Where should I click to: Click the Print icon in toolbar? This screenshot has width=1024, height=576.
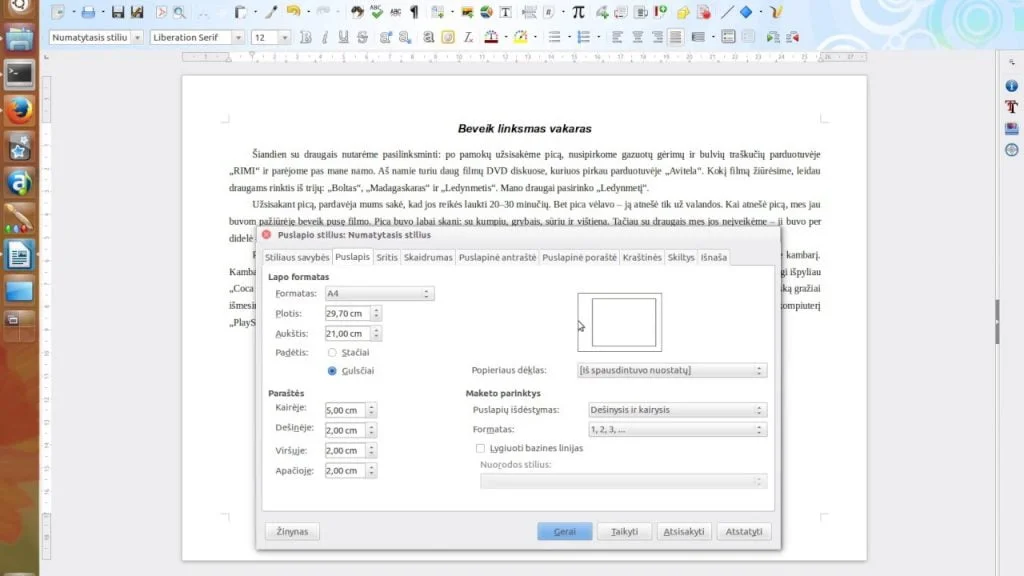[x=88, y=12]
